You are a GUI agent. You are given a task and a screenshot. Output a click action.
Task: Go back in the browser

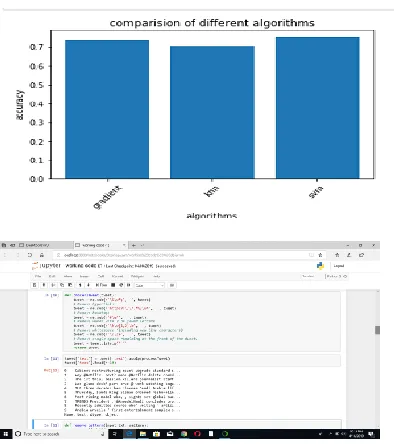click(x=5, y=255)
